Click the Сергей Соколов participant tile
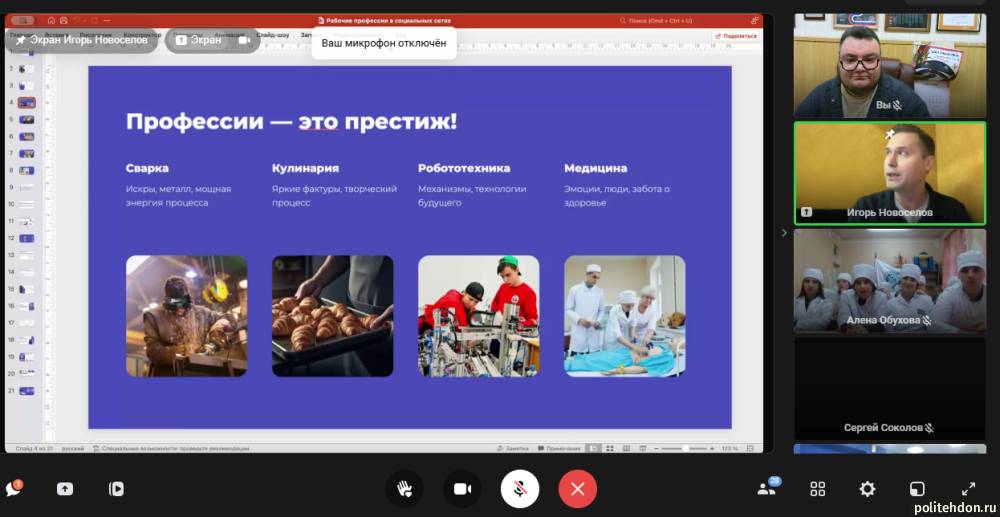The height and width of the screenshot is (517, 1000). (888, 388)
